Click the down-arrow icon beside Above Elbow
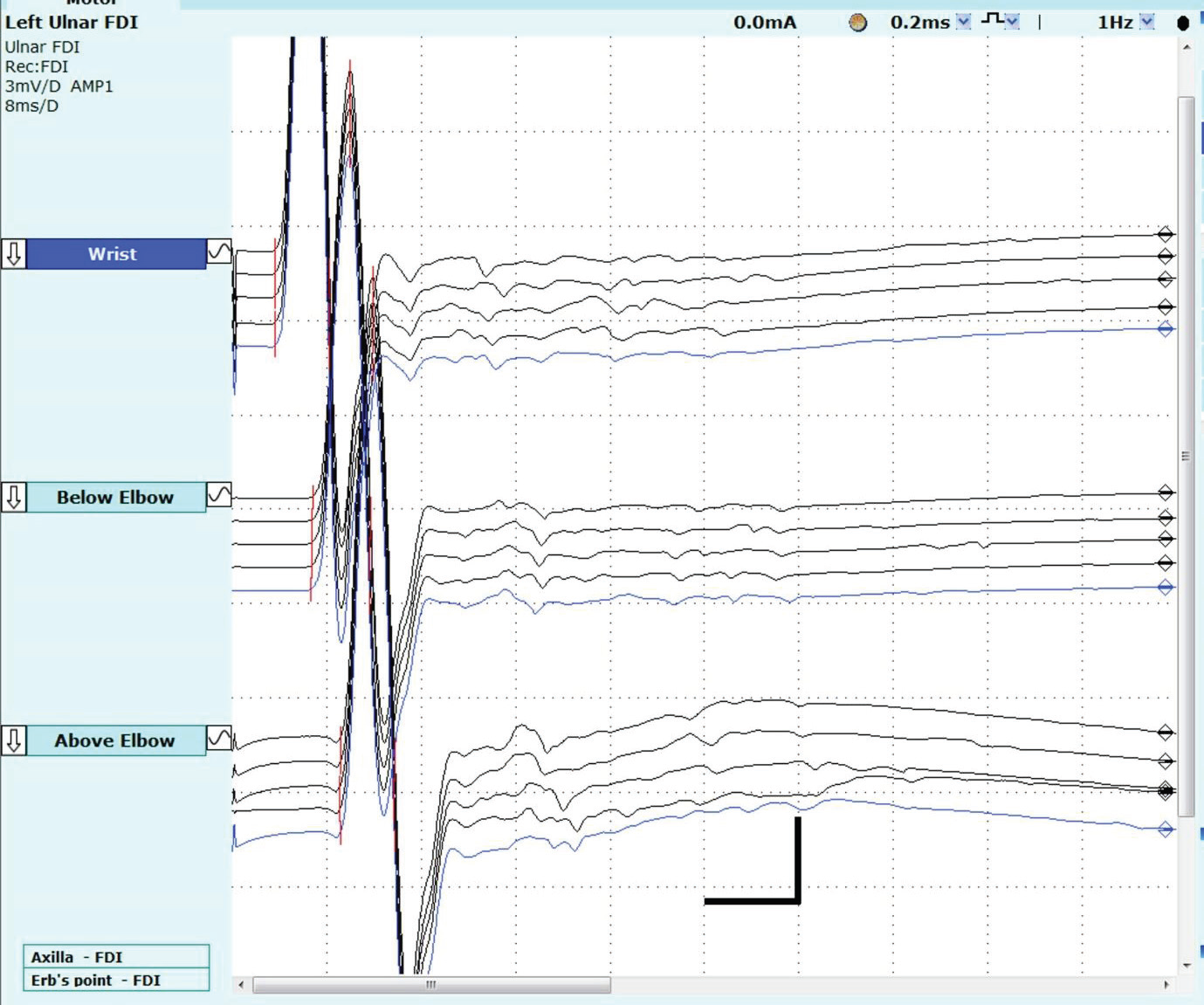 click(14, 740)
